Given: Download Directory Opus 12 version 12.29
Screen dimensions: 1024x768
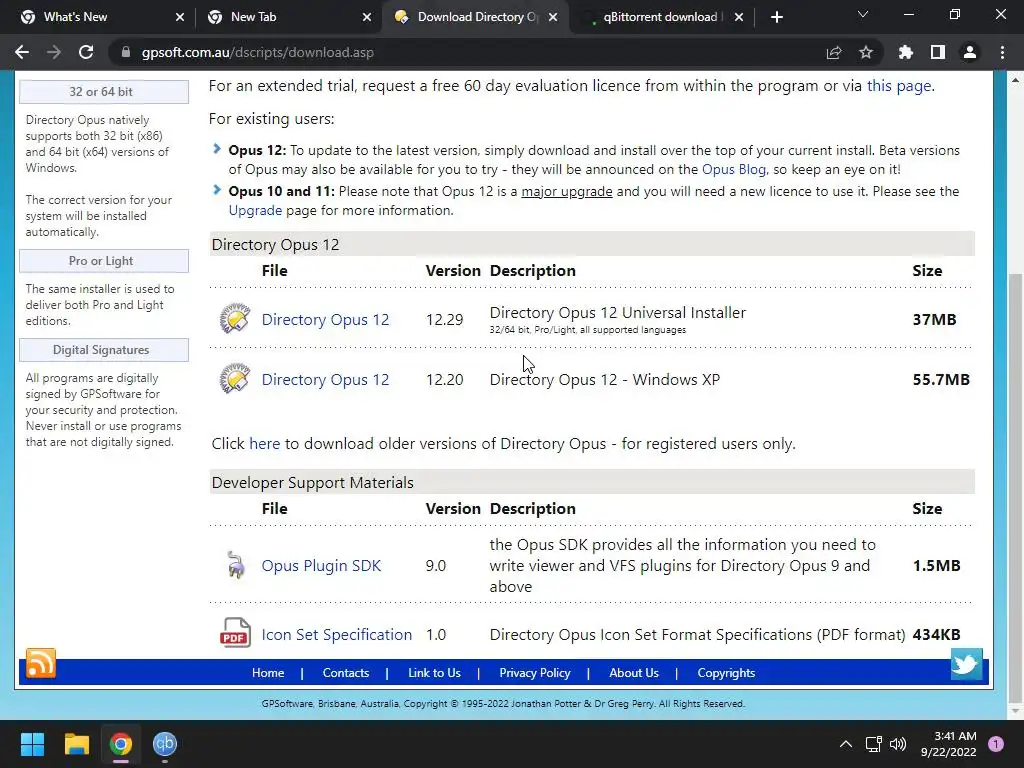Looking at the screenshot, I should click(325, 319).
